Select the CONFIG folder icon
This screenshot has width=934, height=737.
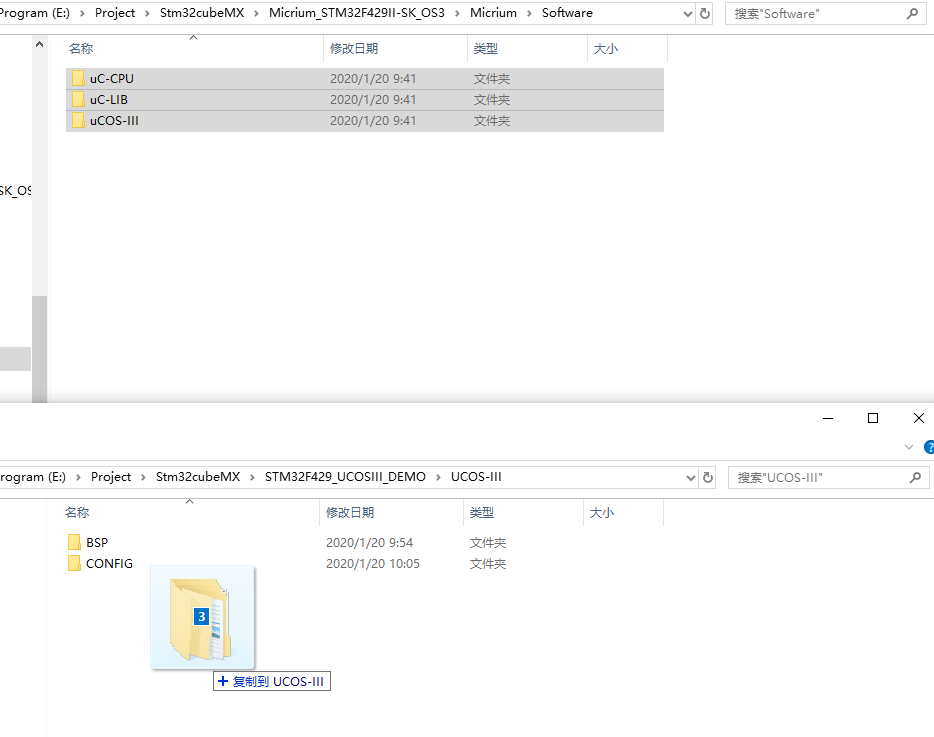[74, 563]
